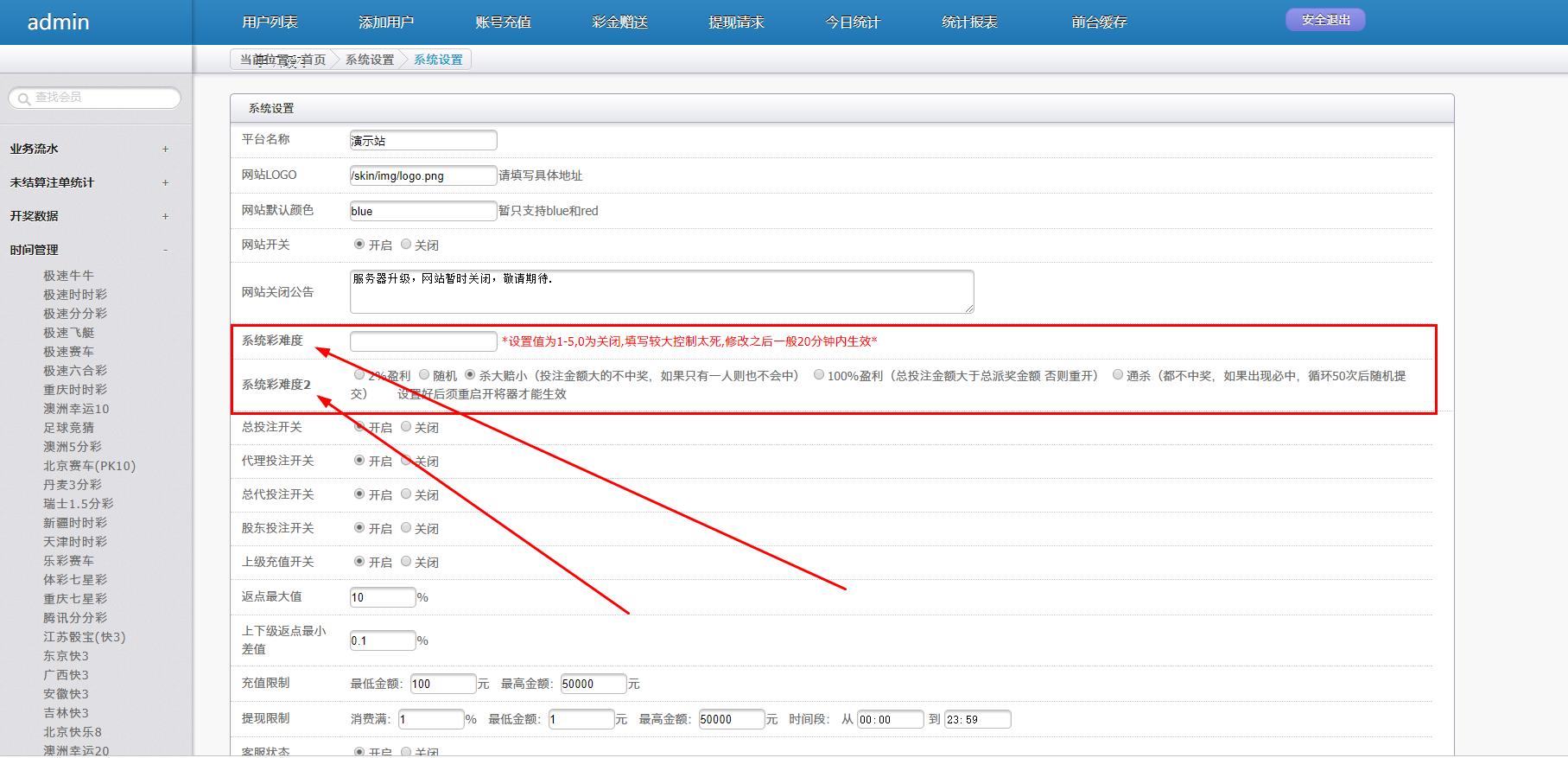Image resolution: width=1568 pixels, height=758 pixels.
Task: Select 关闭 radio for 网站开关
Action: 406,245
